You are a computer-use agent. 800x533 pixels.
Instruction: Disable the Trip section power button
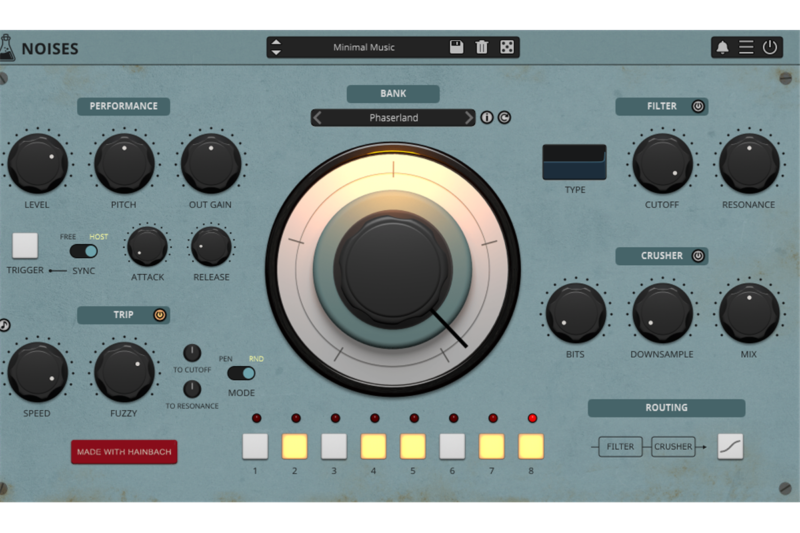(x=159, y=315)
